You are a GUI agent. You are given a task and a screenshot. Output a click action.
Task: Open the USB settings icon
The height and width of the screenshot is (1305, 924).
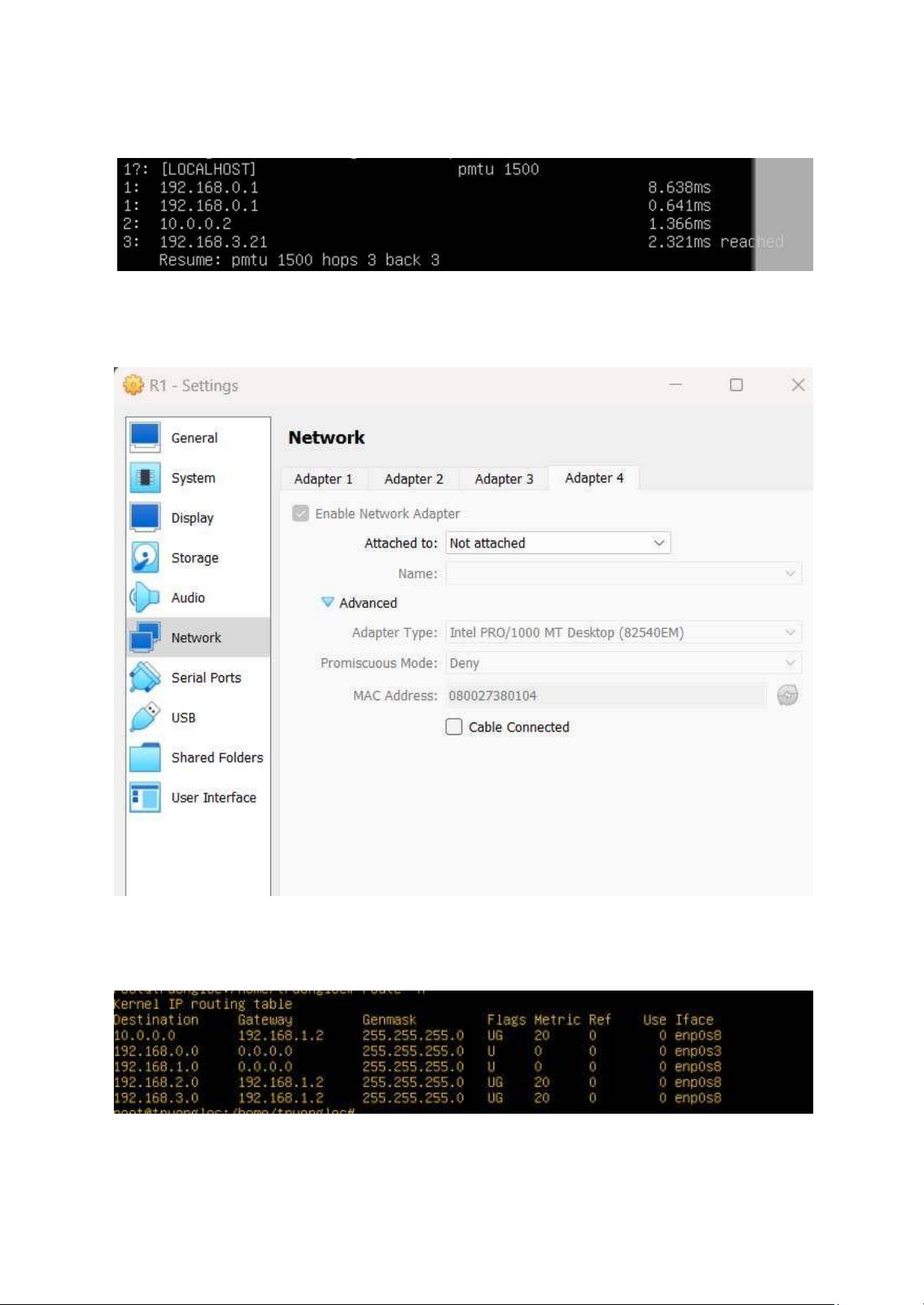point(145,717)
